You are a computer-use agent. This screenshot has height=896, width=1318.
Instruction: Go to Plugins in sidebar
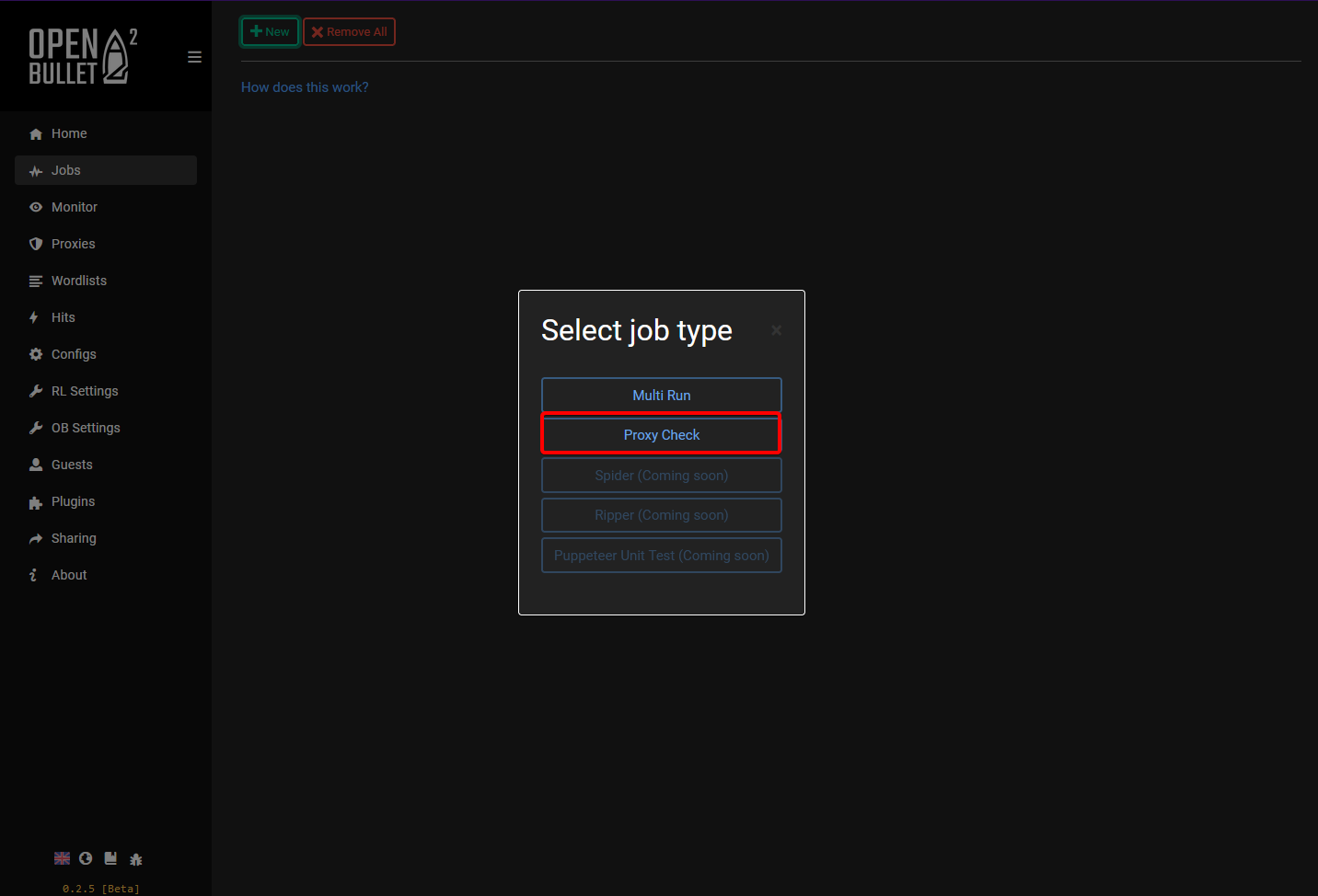(106, 501)
